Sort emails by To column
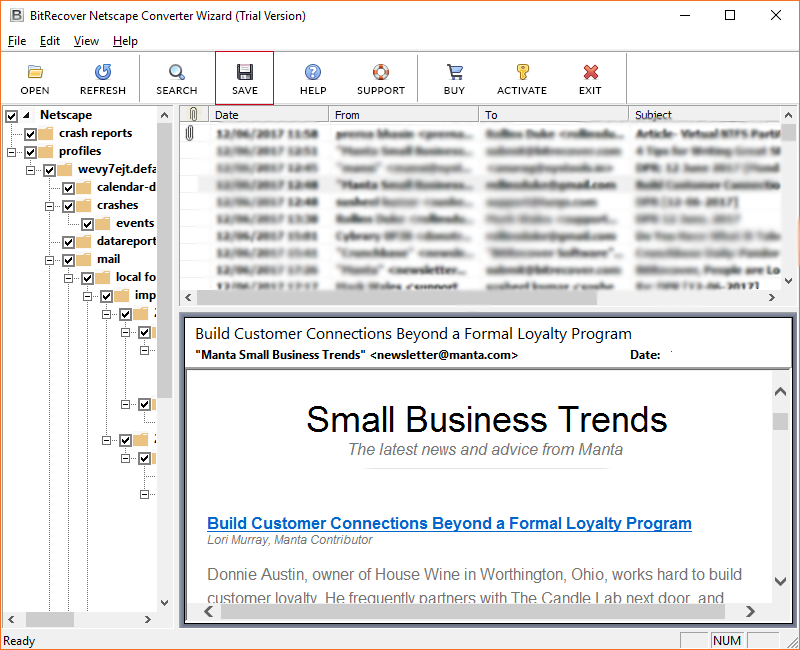The image size is (800, 650). (554, 114)
